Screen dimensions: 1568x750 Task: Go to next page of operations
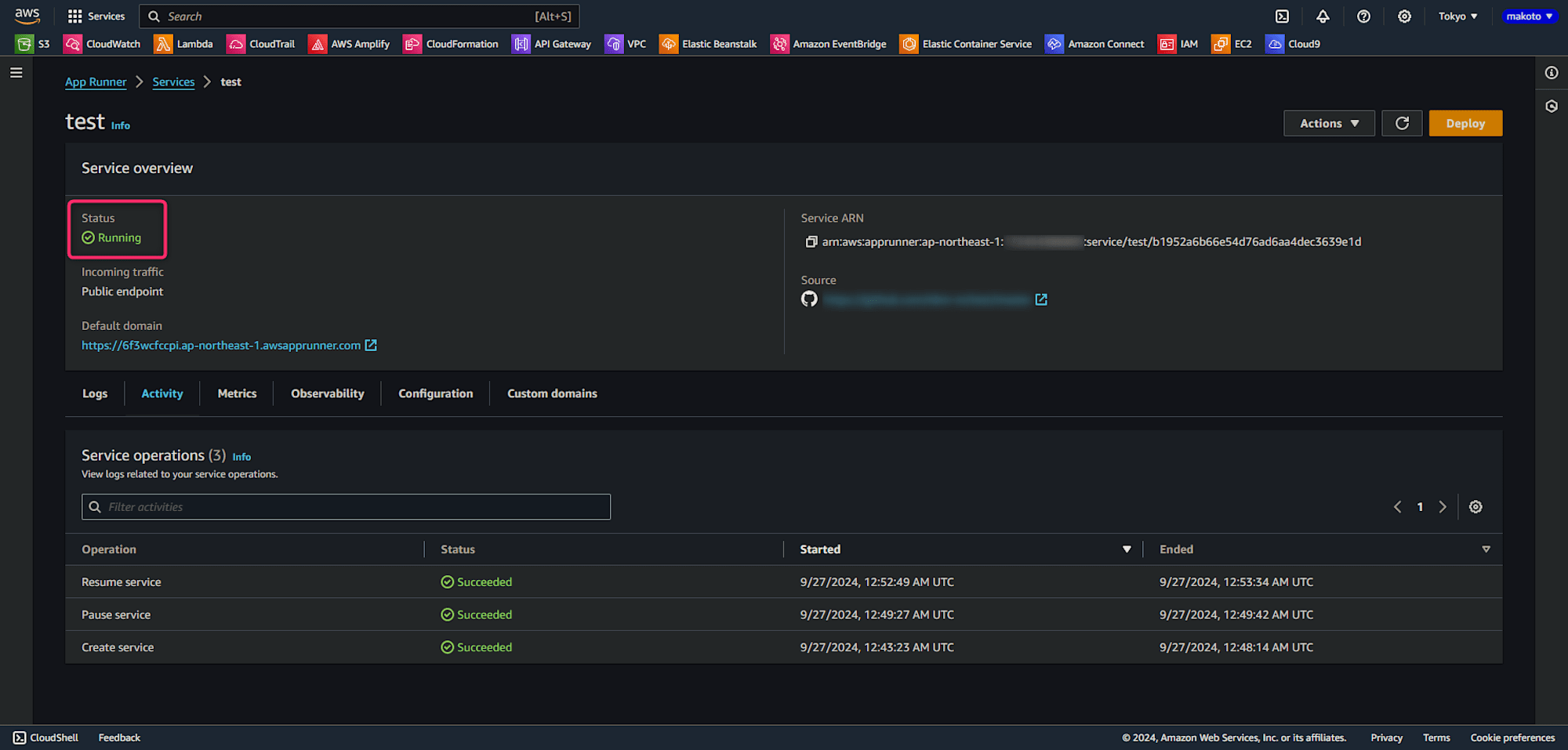point(1443,507)
